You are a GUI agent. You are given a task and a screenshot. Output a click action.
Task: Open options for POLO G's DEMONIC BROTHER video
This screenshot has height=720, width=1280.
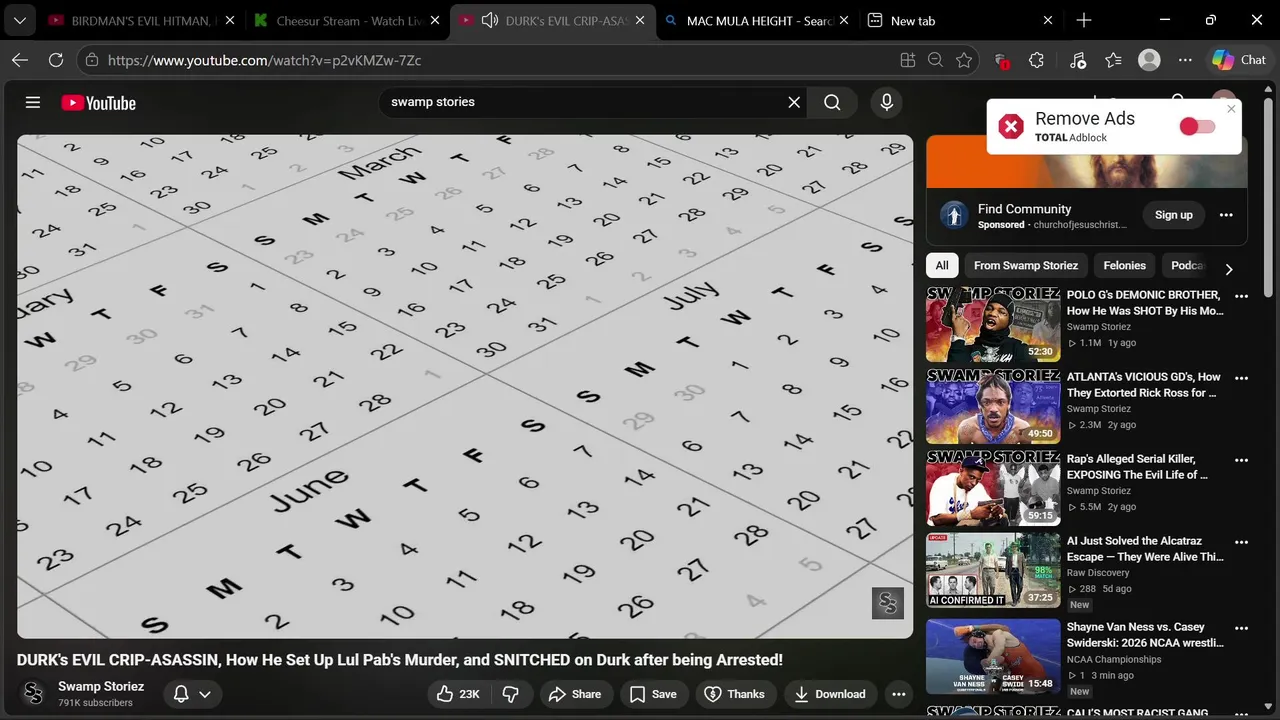click(1241, 296)
